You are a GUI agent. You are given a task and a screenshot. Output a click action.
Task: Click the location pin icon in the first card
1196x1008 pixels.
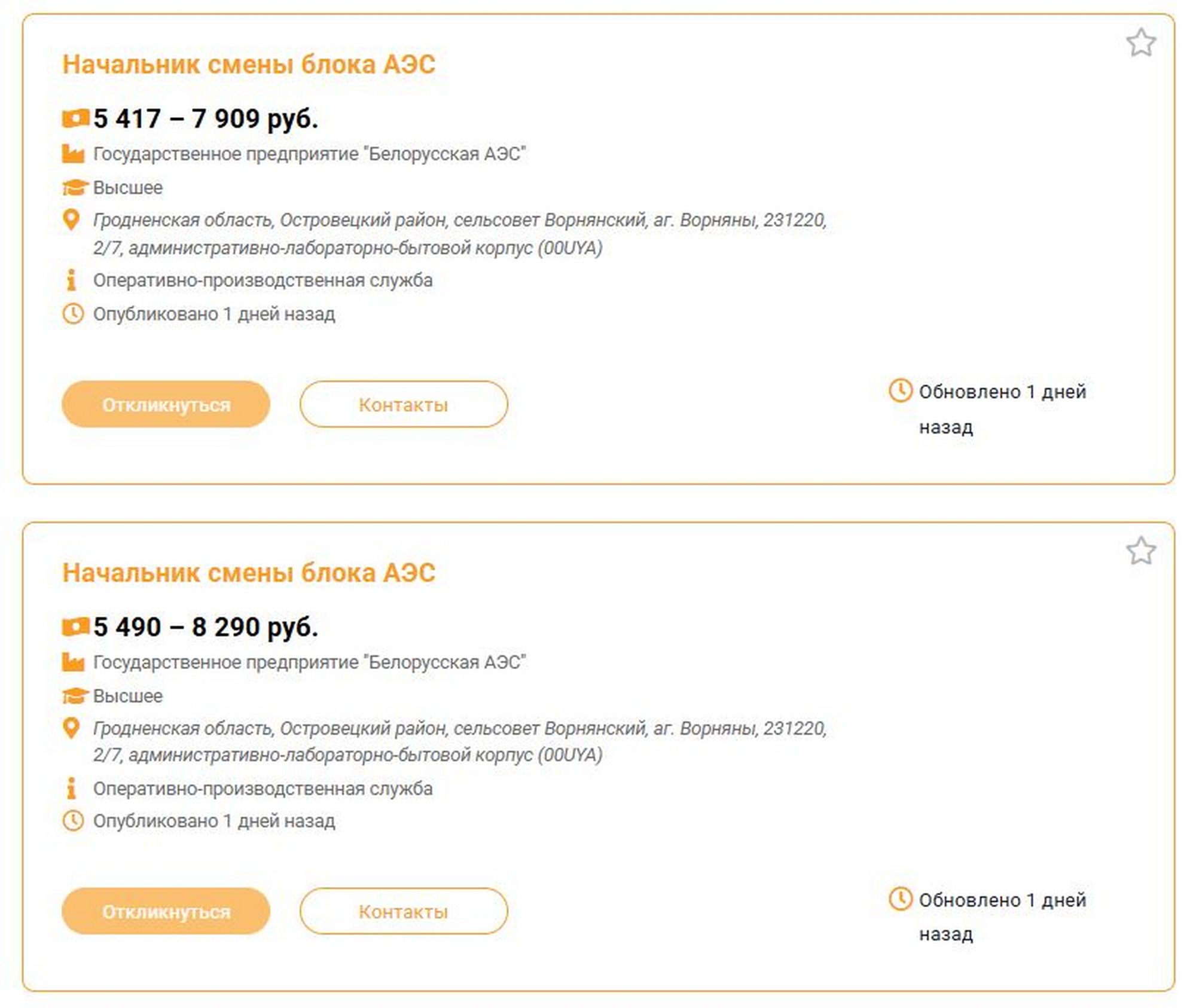(71, 220)
